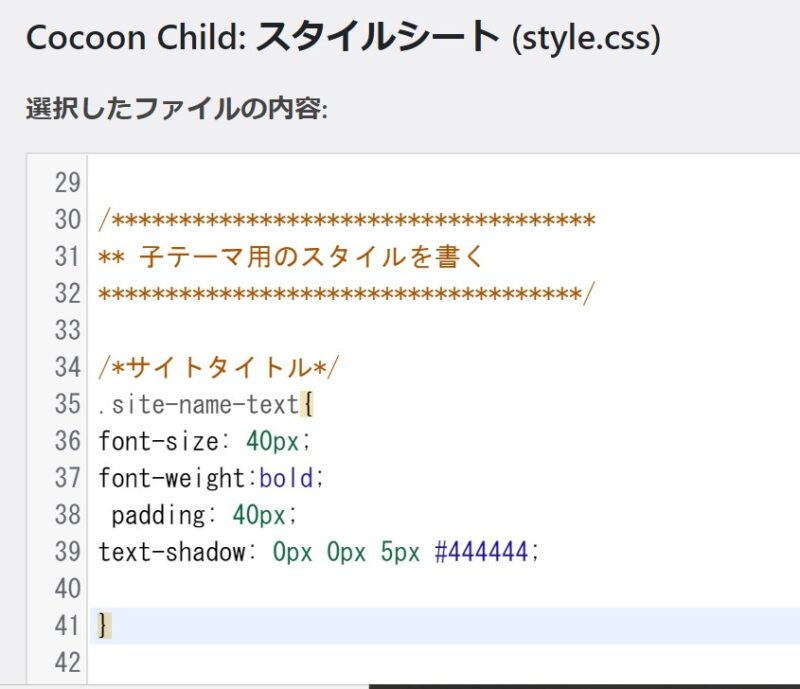Viewport: 800px width, 689px height.
Task: Click line number 41 in gutter
Action: [x=67, y=626]
